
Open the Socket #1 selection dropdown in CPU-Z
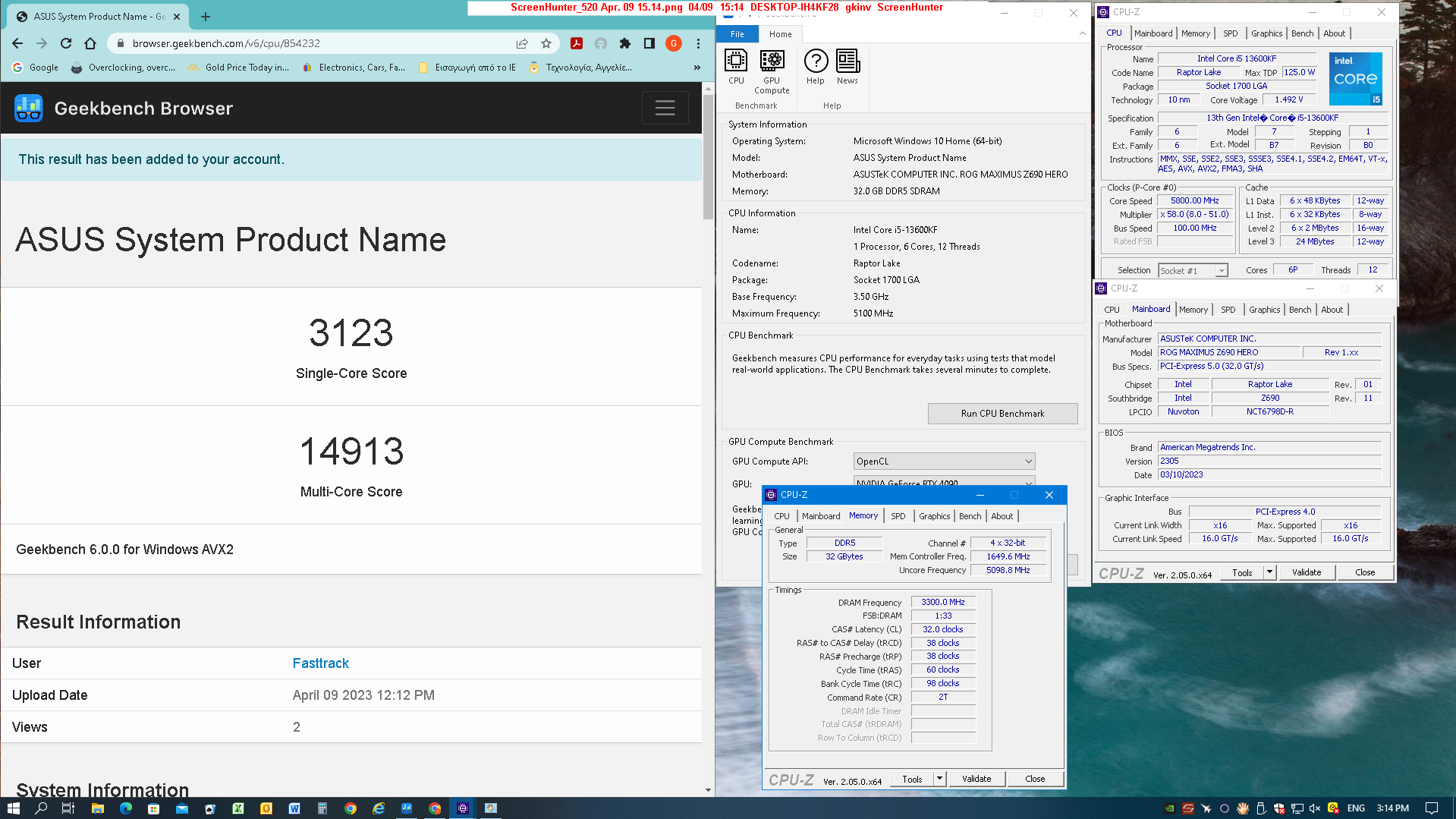[x=1193, y=271]
